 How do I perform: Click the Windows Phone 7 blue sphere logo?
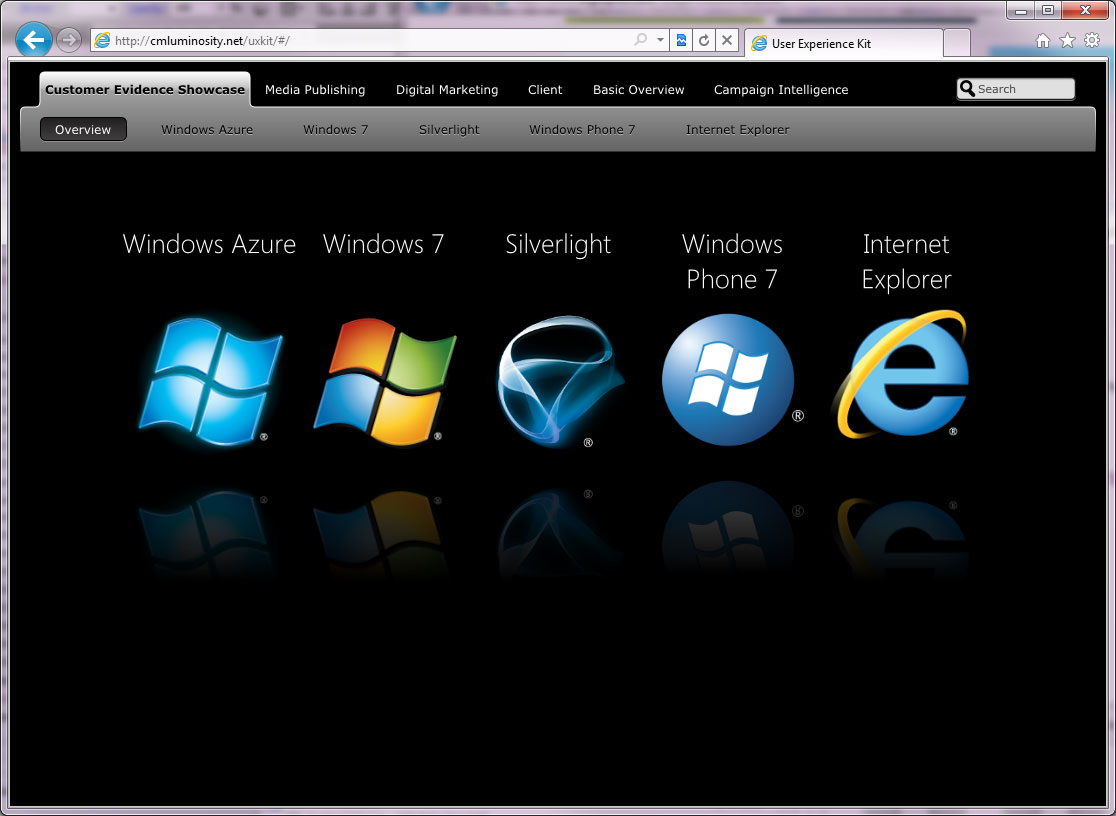click(729, 380)
